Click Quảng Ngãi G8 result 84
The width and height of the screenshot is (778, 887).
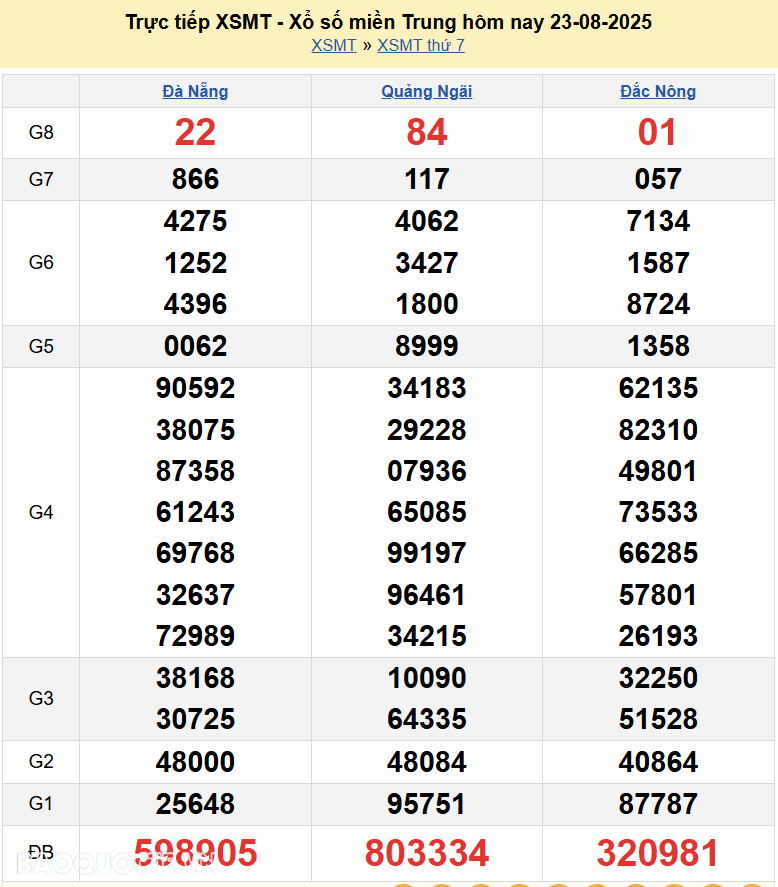[x=427, y=132]
